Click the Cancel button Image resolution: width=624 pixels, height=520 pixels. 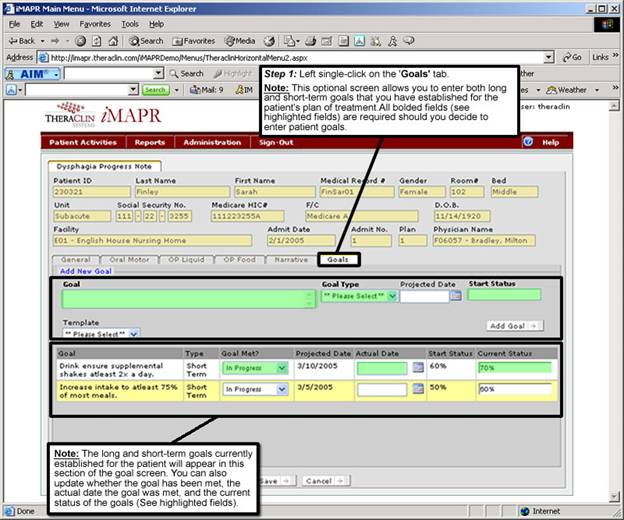(326, 481)
